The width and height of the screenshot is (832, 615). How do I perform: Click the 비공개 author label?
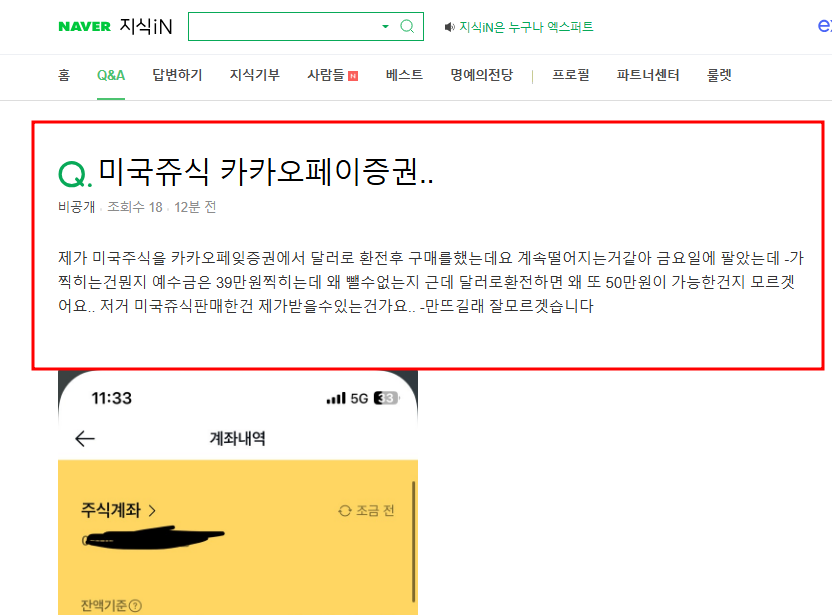coord(76,207)
